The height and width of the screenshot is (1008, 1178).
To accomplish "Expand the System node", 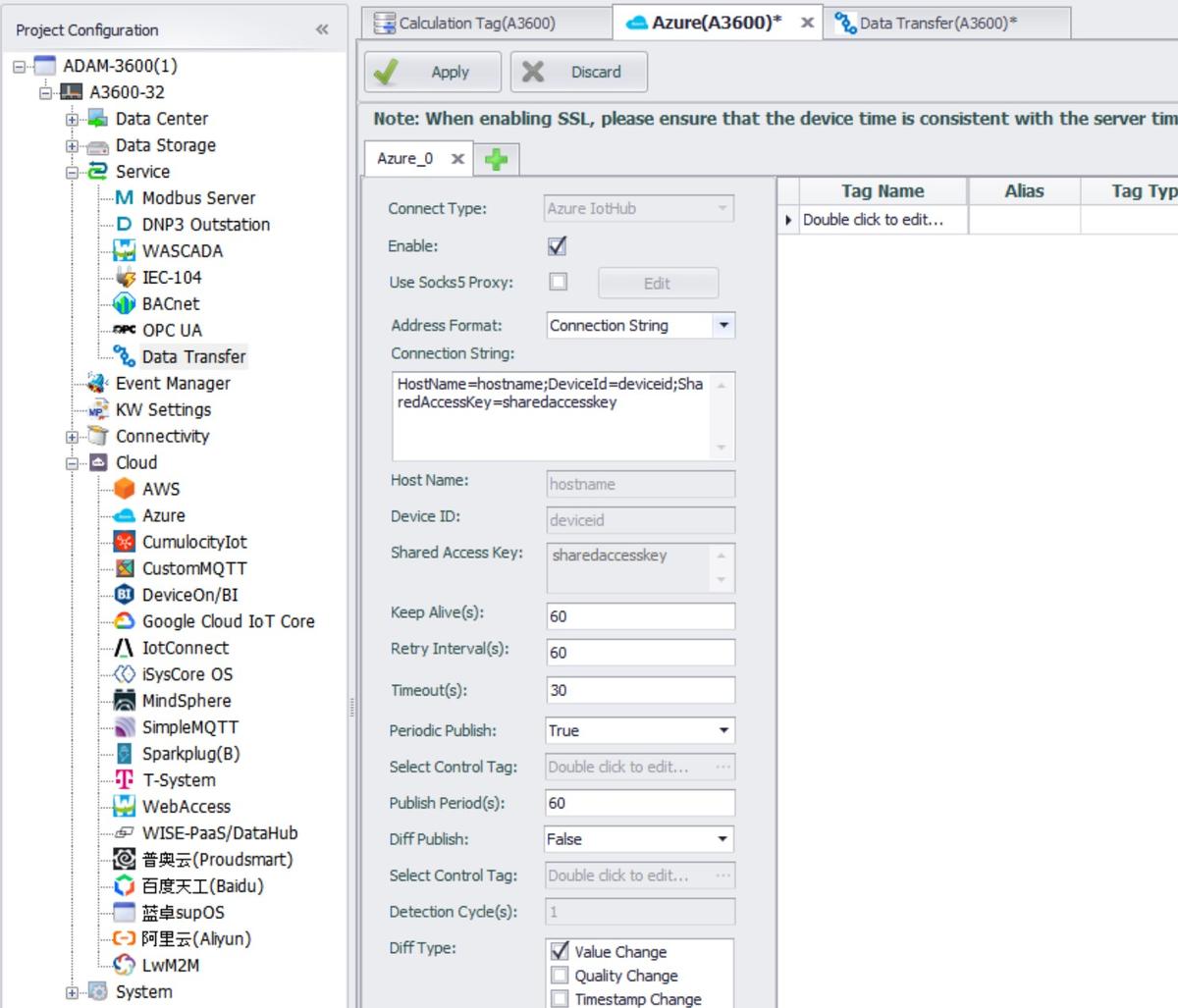I will tap(72, 992).
